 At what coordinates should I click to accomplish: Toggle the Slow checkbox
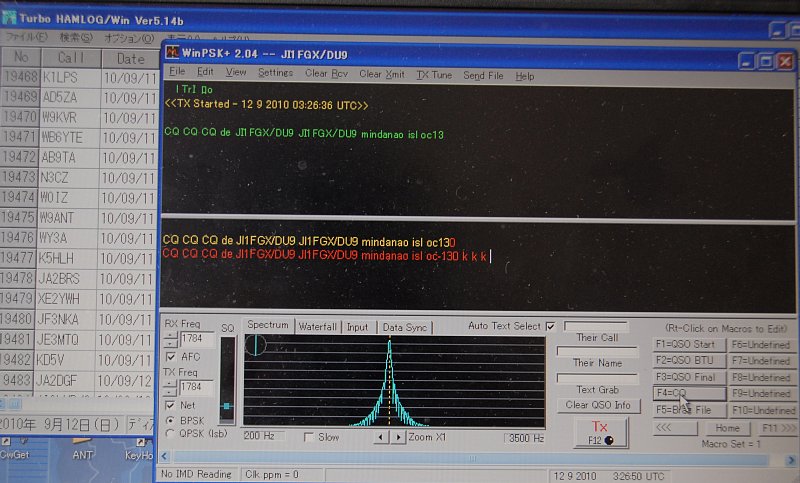click(308, 437)
